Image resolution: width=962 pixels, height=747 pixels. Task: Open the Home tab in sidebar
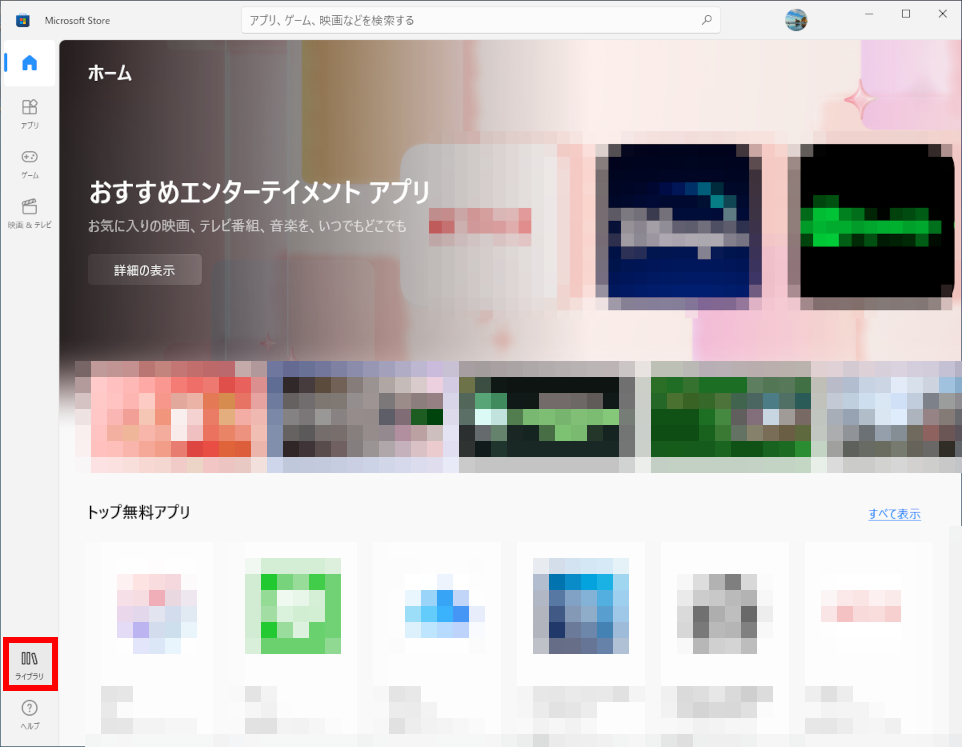29,63
